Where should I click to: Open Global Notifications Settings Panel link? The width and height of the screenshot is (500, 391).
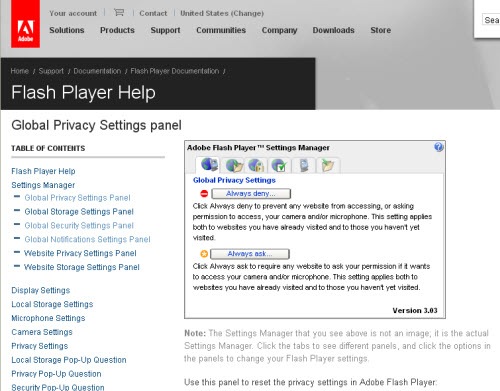pyautogui.click(x=87, y=239)
